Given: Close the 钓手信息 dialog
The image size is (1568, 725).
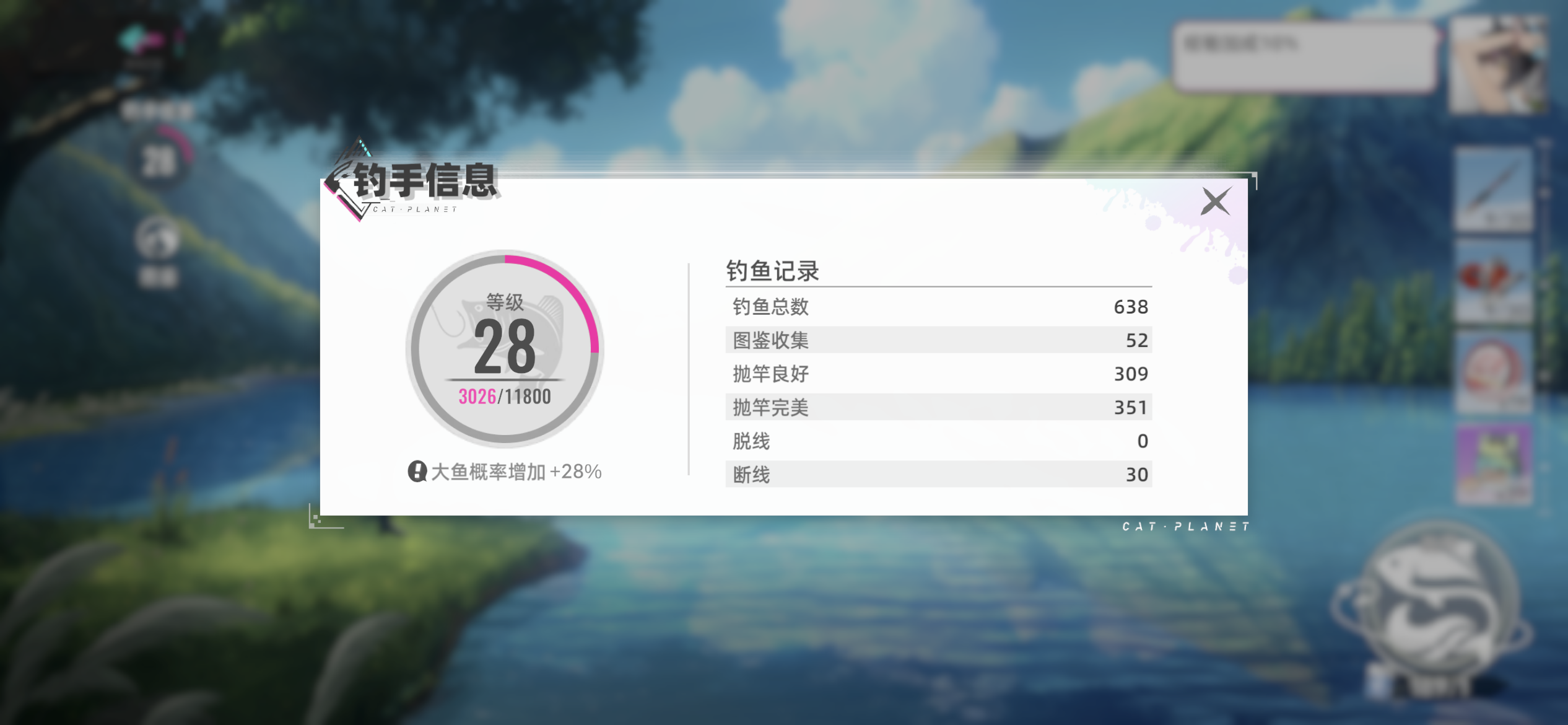Looking at the screenshot, I should click(1215, 201).
